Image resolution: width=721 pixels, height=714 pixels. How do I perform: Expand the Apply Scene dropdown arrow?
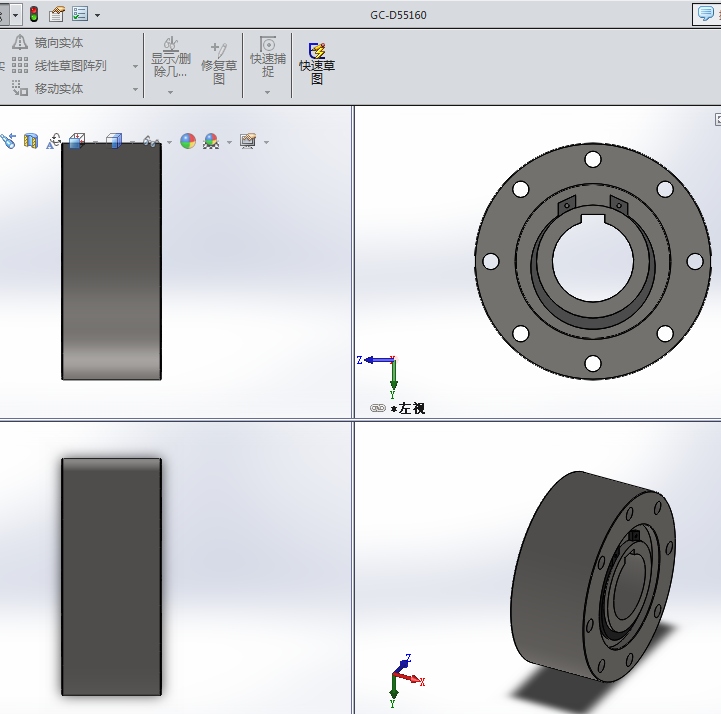tap(229, 142)
